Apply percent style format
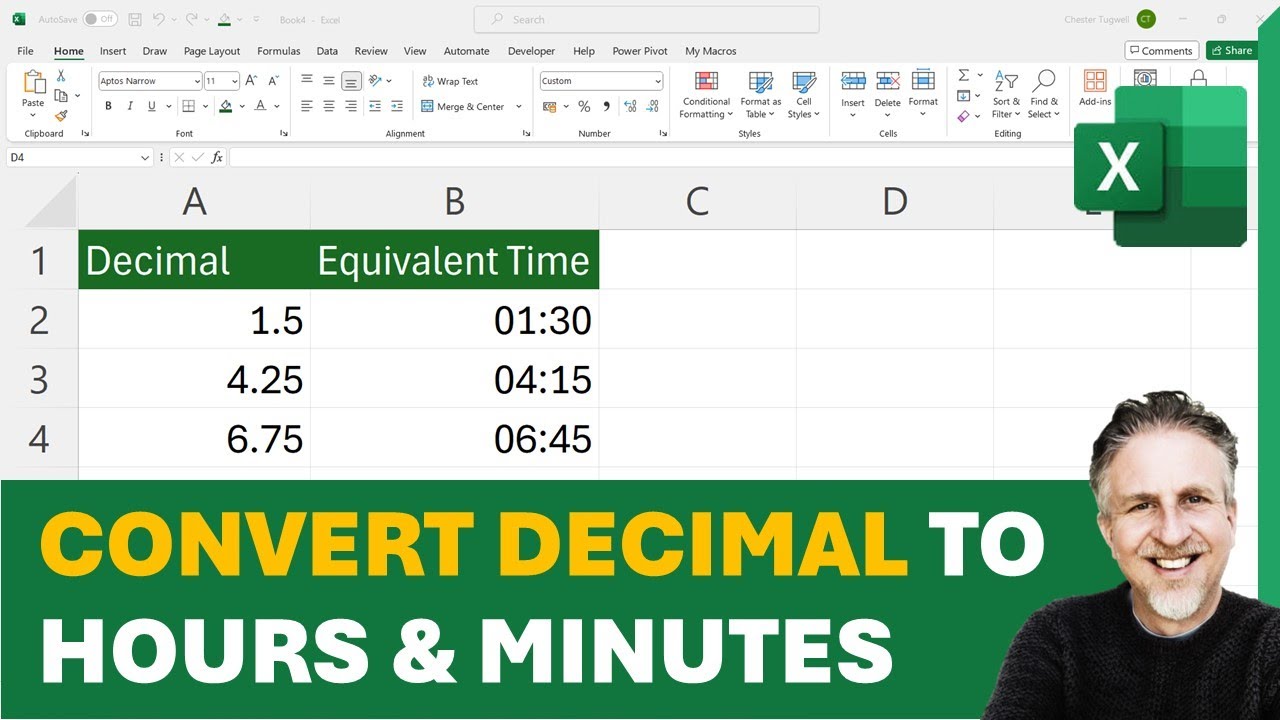This screenshot has width=1280, height=720. (x=584, y=106)
